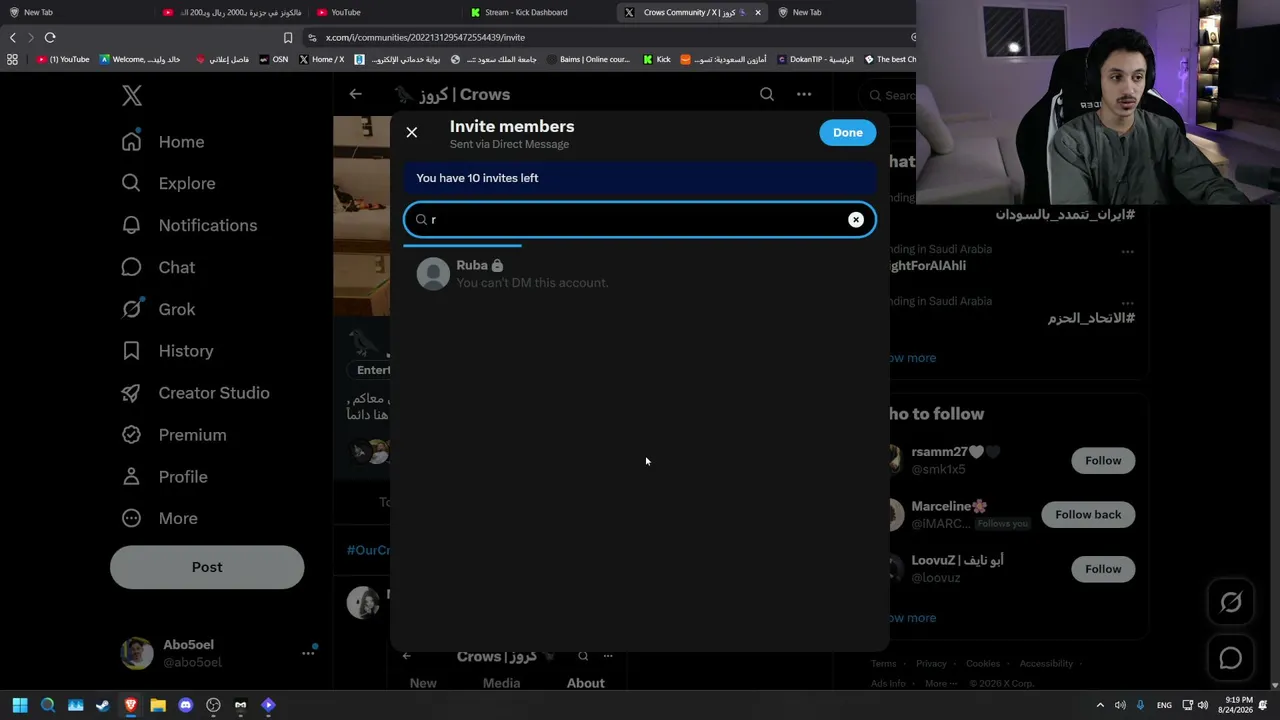
Task: Open the floating messages chat button
Action: (1230, 658)
